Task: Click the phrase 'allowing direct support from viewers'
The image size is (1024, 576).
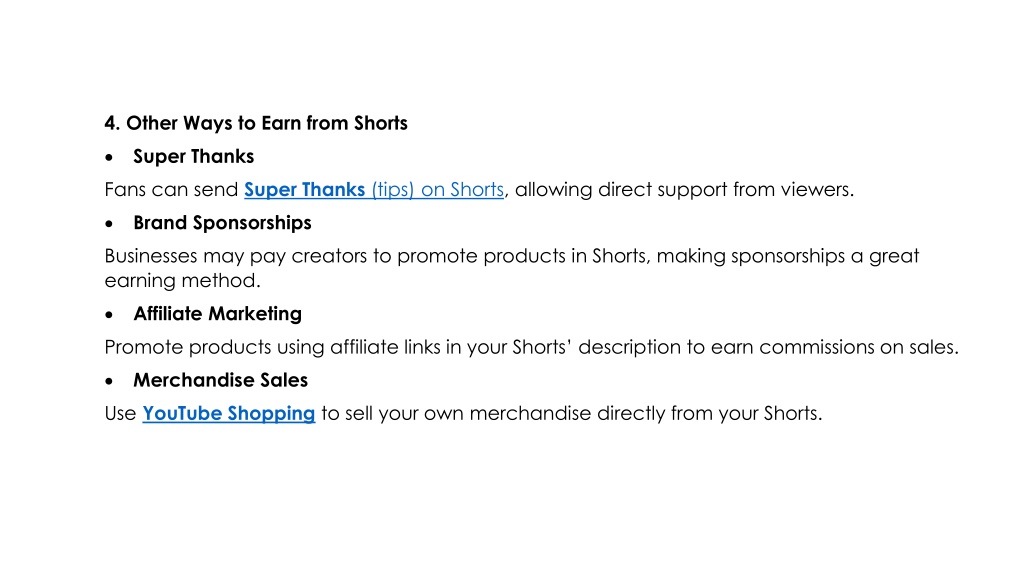Action: 682,189
